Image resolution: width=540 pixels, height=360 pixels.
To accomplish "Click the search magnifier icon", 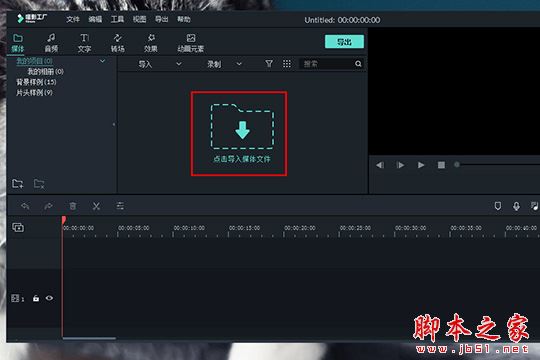I will (358, 64).
